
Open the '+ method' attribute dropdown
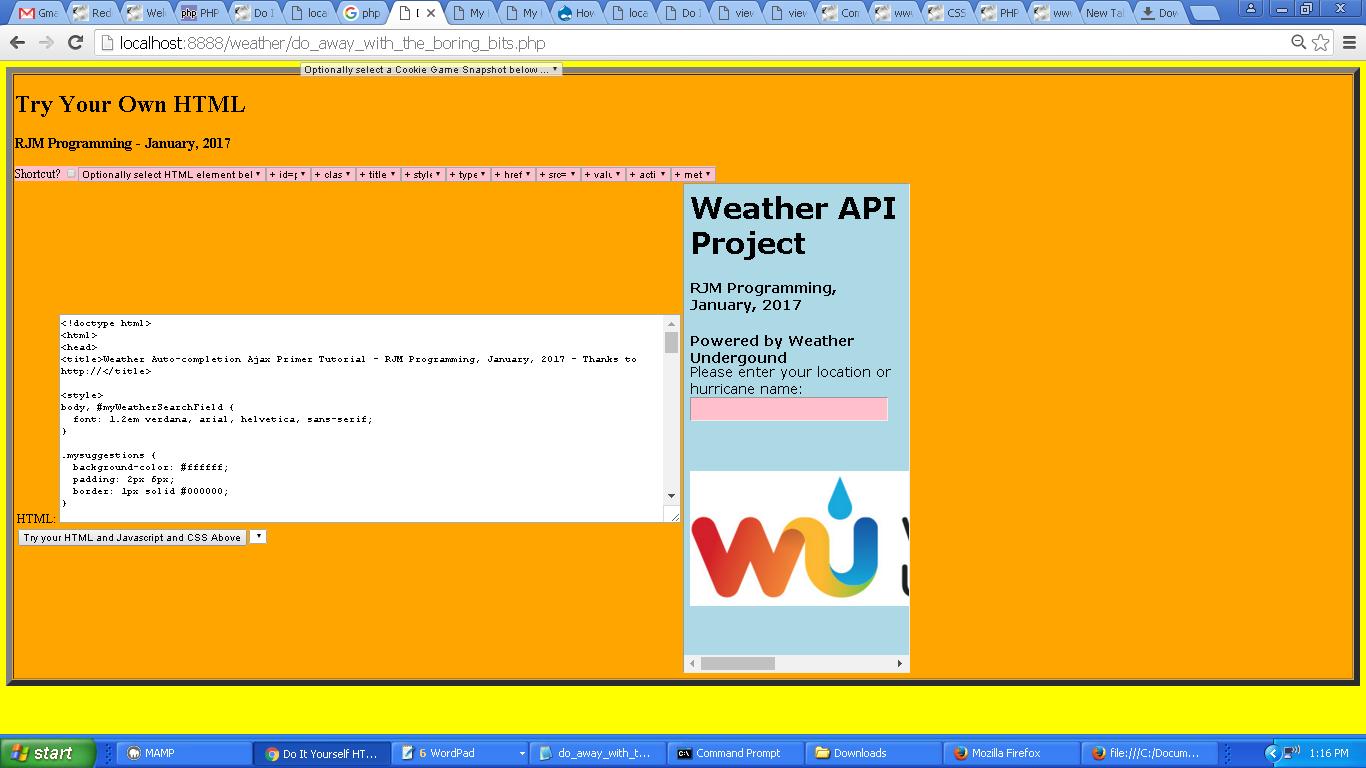(693, 174)
